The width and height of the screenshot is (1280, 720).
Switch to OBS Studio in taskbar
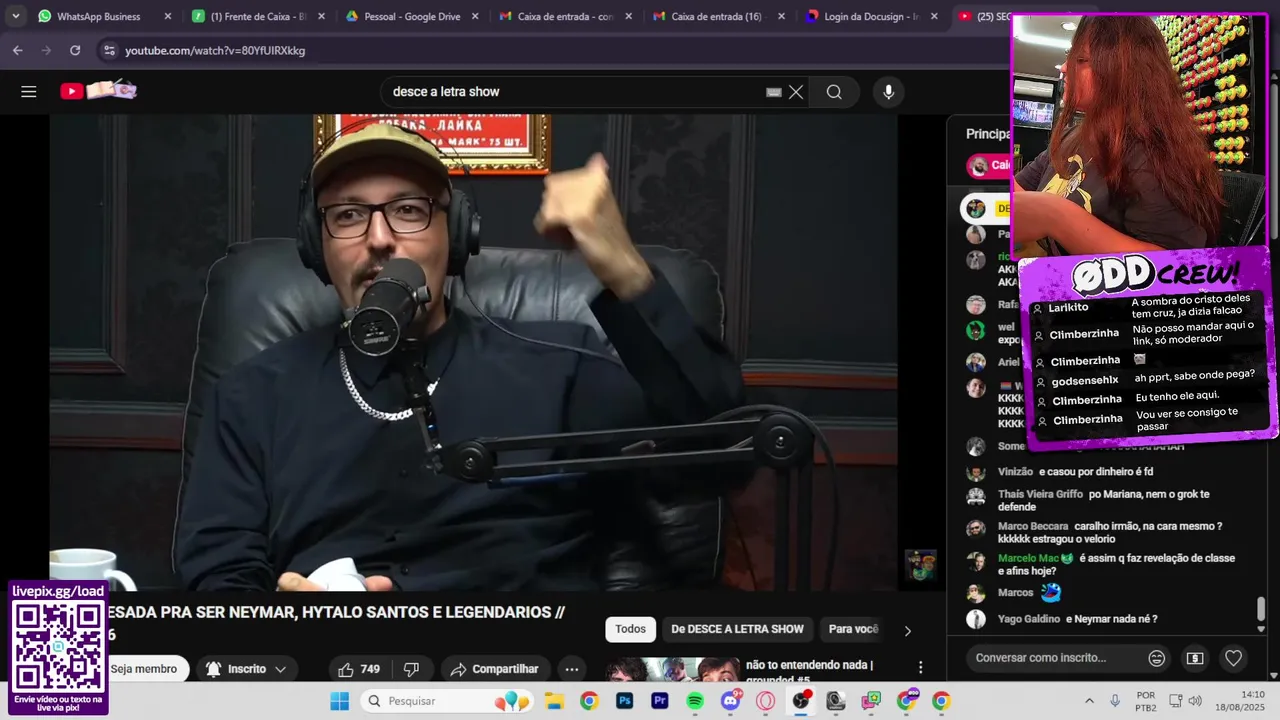[801, 701]
